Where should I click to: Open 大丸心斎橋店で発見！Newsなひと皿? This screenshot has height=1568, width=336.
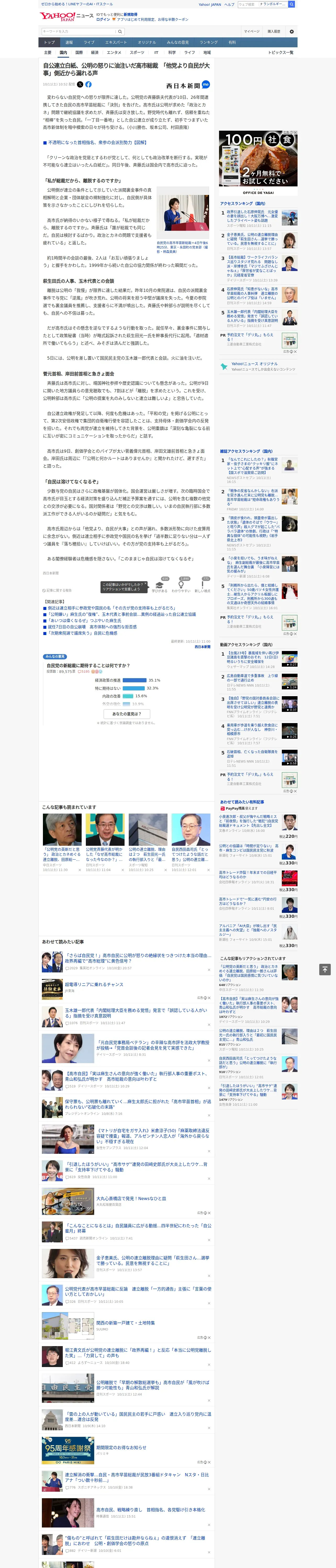131,1198
